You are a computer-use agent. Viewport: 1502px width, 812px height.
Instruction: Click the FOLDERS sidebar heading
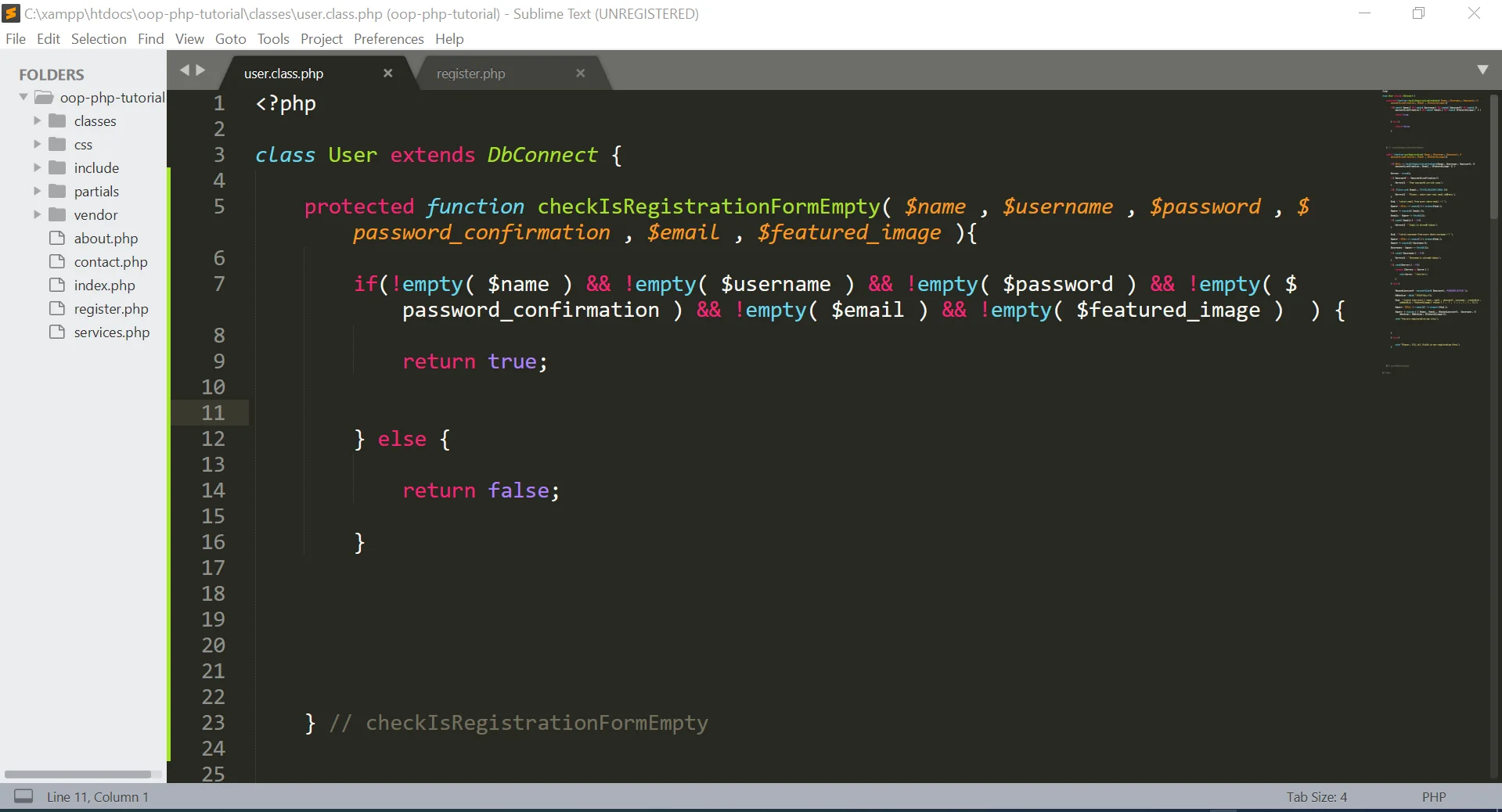point(52,74)
